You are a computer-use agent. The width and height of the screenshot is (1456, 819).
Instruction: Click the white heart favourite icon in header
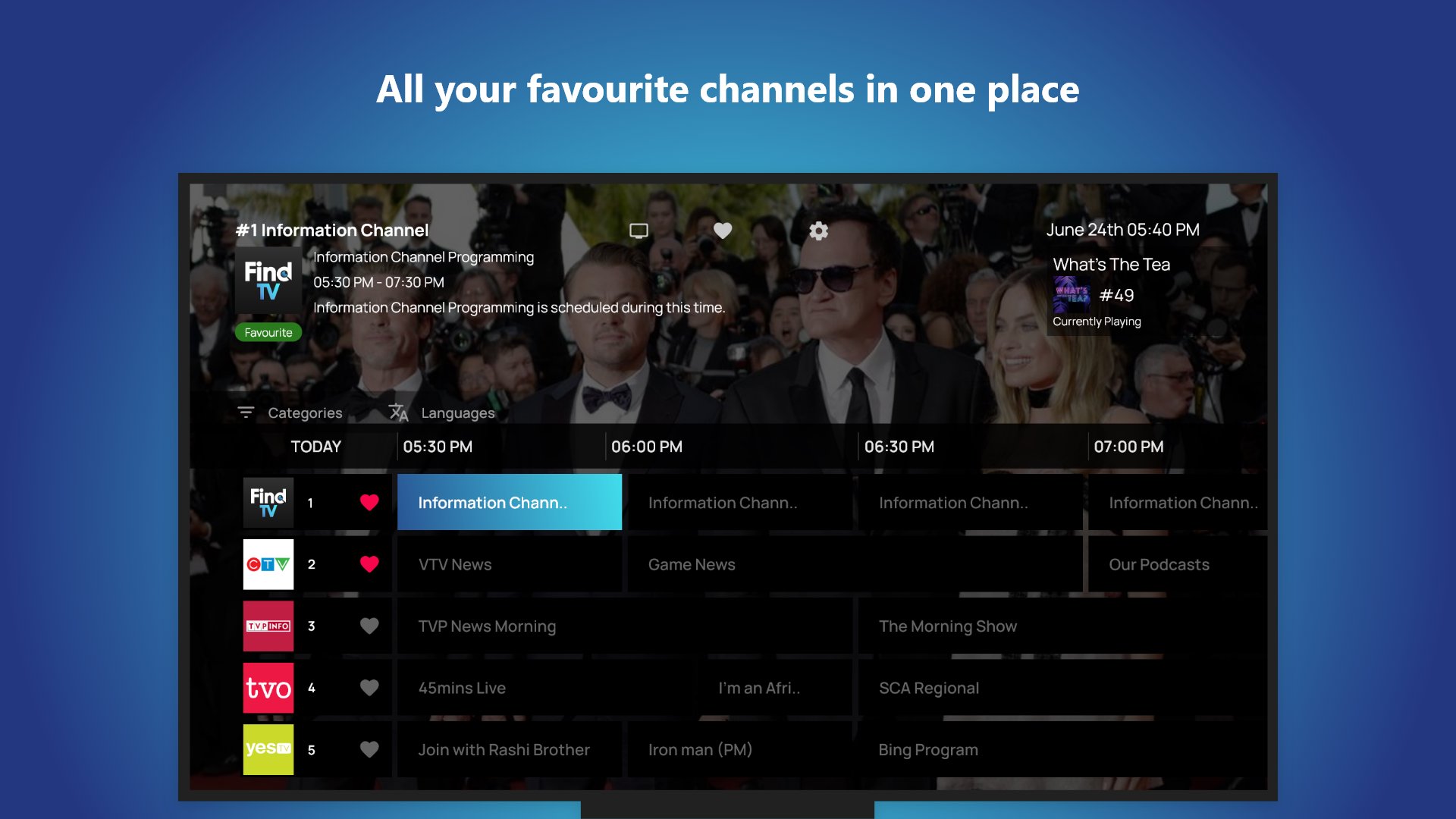point(723,231)
